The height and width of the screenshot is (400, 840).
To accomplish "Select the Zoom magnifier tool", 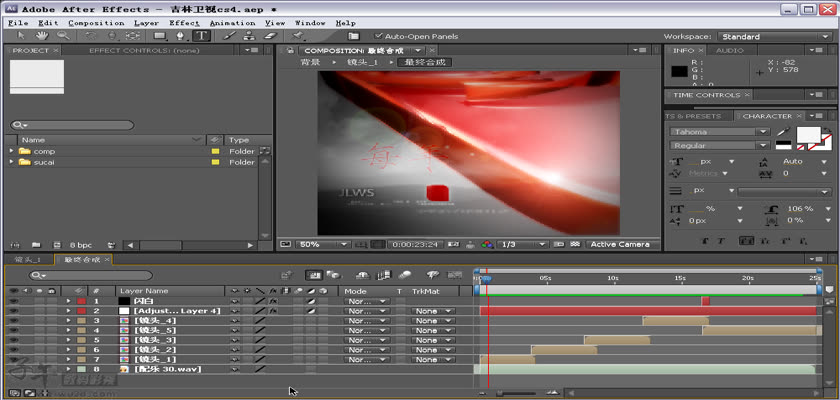I will 63,36.
